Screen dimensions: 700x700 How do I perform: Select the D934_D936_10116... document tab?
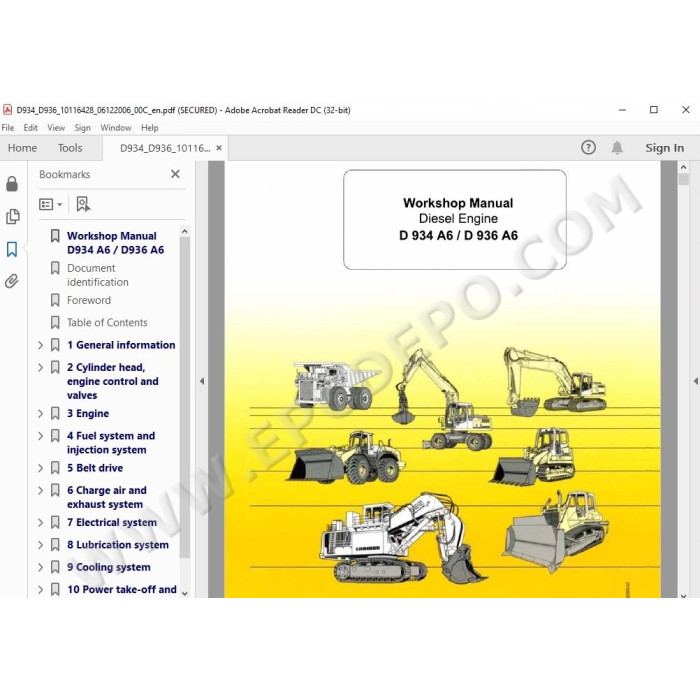pos(165,148)
